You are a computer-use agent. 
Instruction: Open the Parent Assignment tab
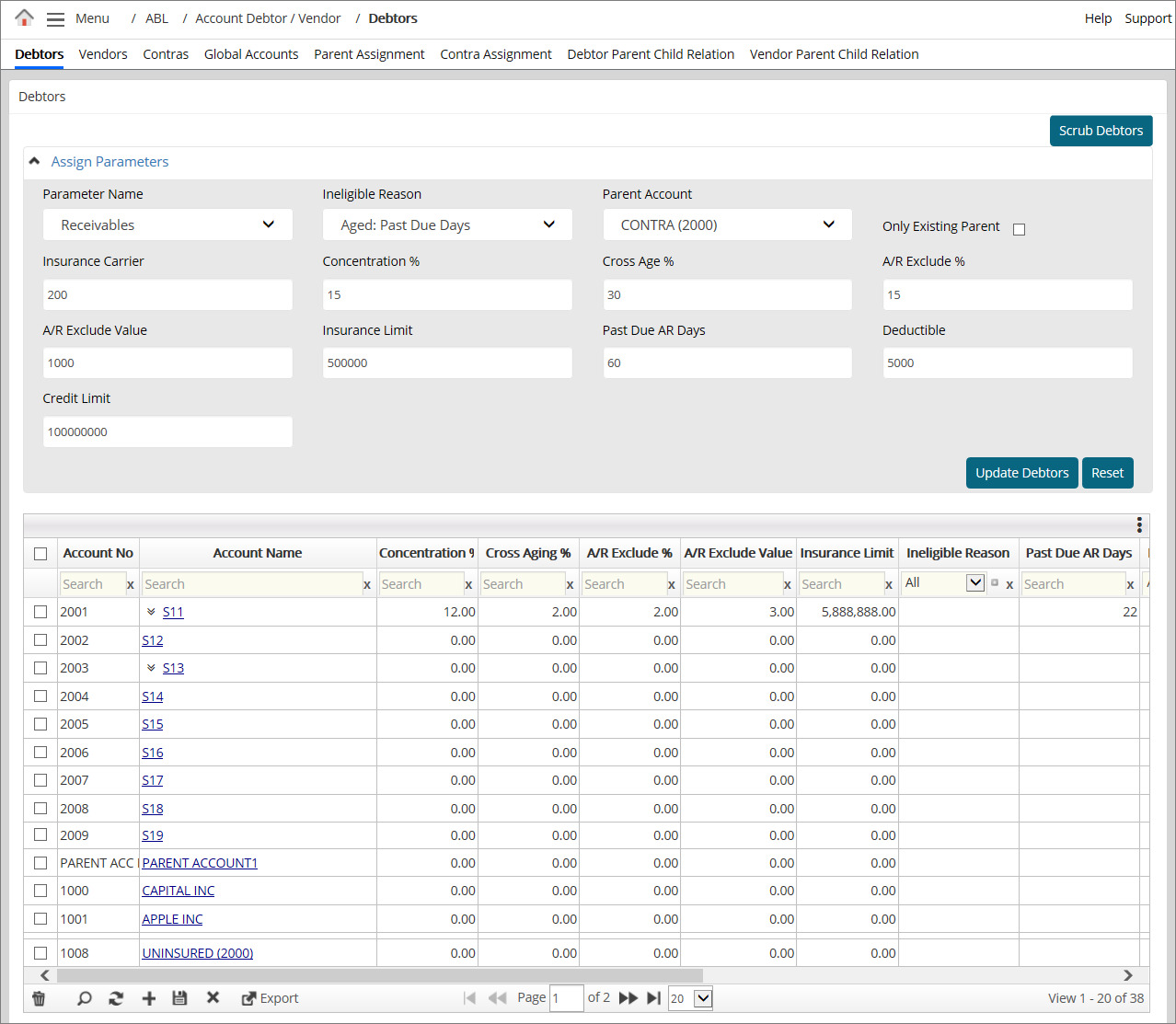pos(369,54)
